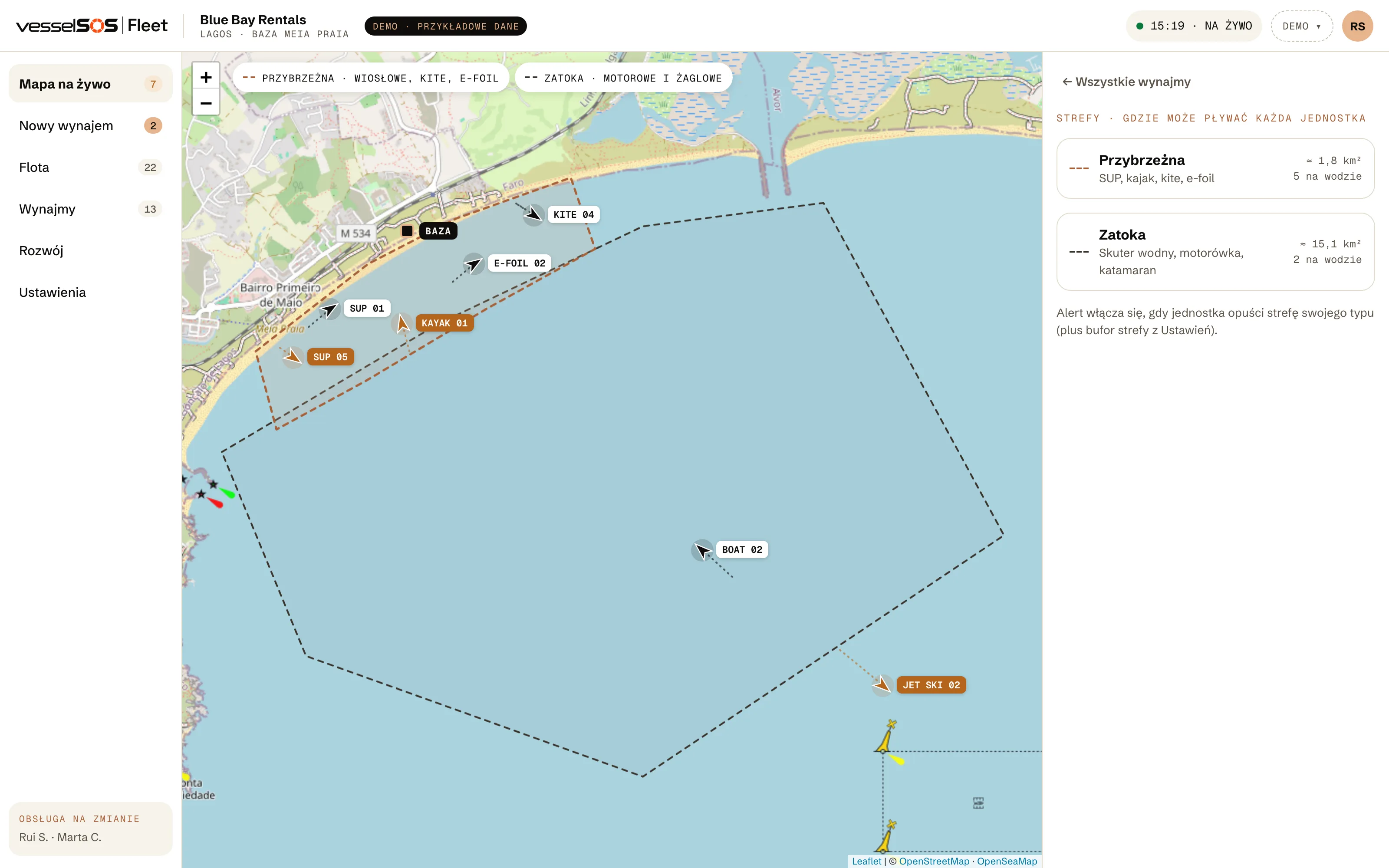Open the OpenStreetMap attribution link
Screen dimensions: 1389x868
click(x=934, y=861)
